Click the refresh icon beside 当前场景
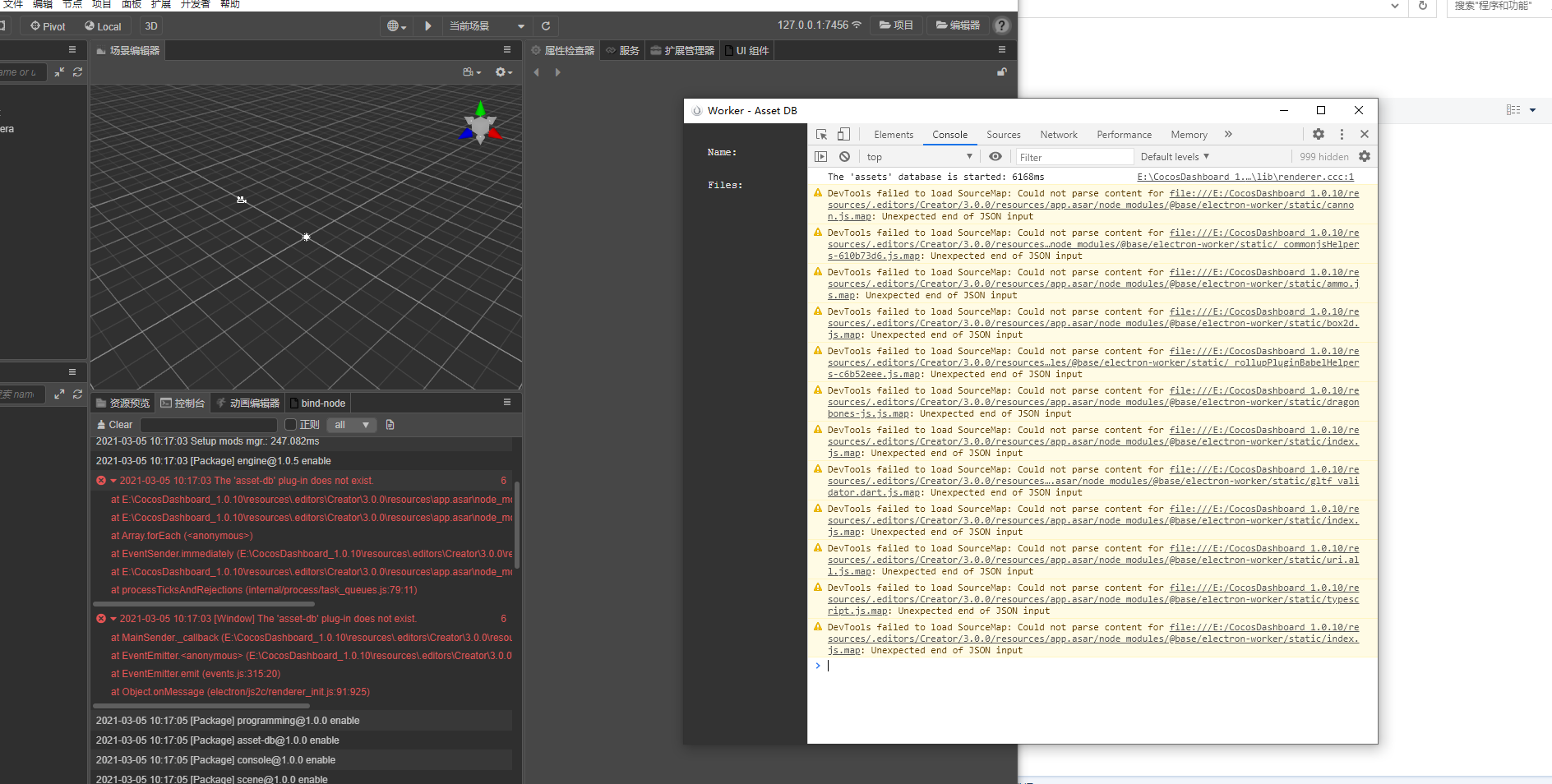The width and height of the screenshot is (1552, 784). [545, 25]
